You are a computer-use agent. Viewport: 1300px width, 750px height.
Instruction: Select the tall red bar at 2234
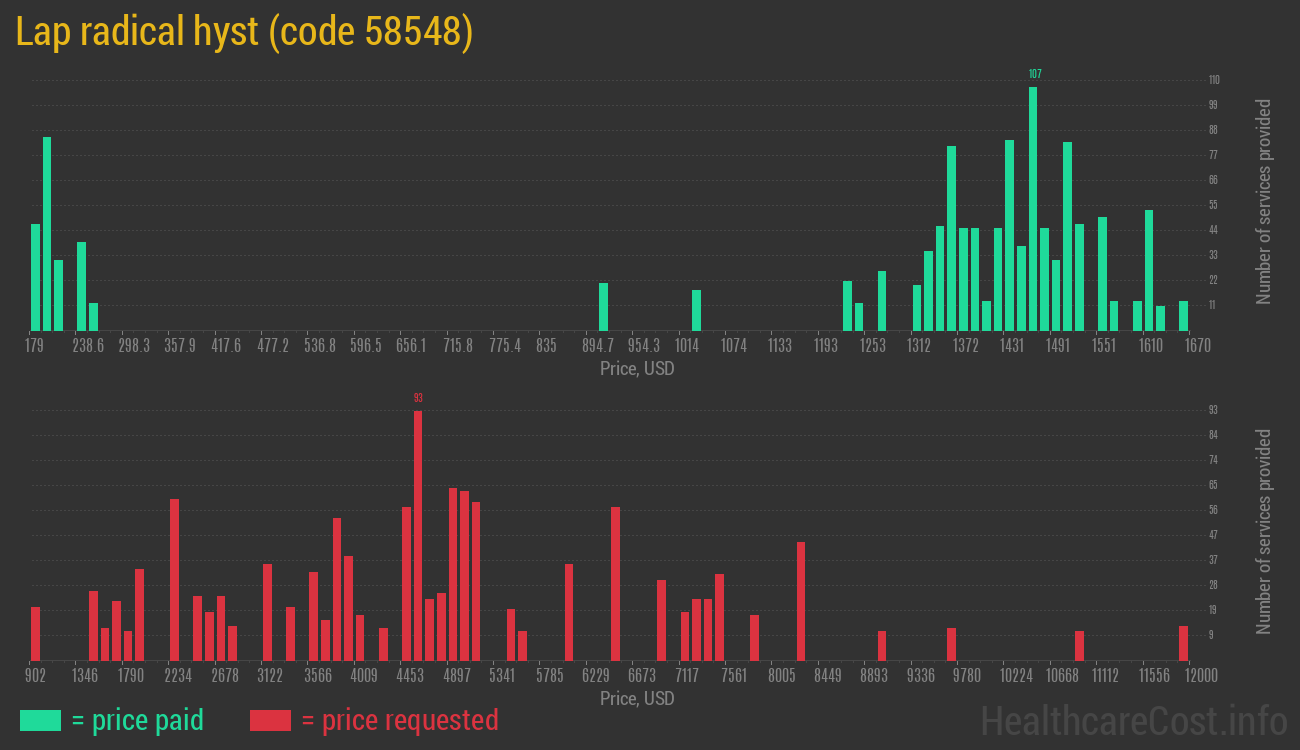pyautogui.click(x=174, y=579)
